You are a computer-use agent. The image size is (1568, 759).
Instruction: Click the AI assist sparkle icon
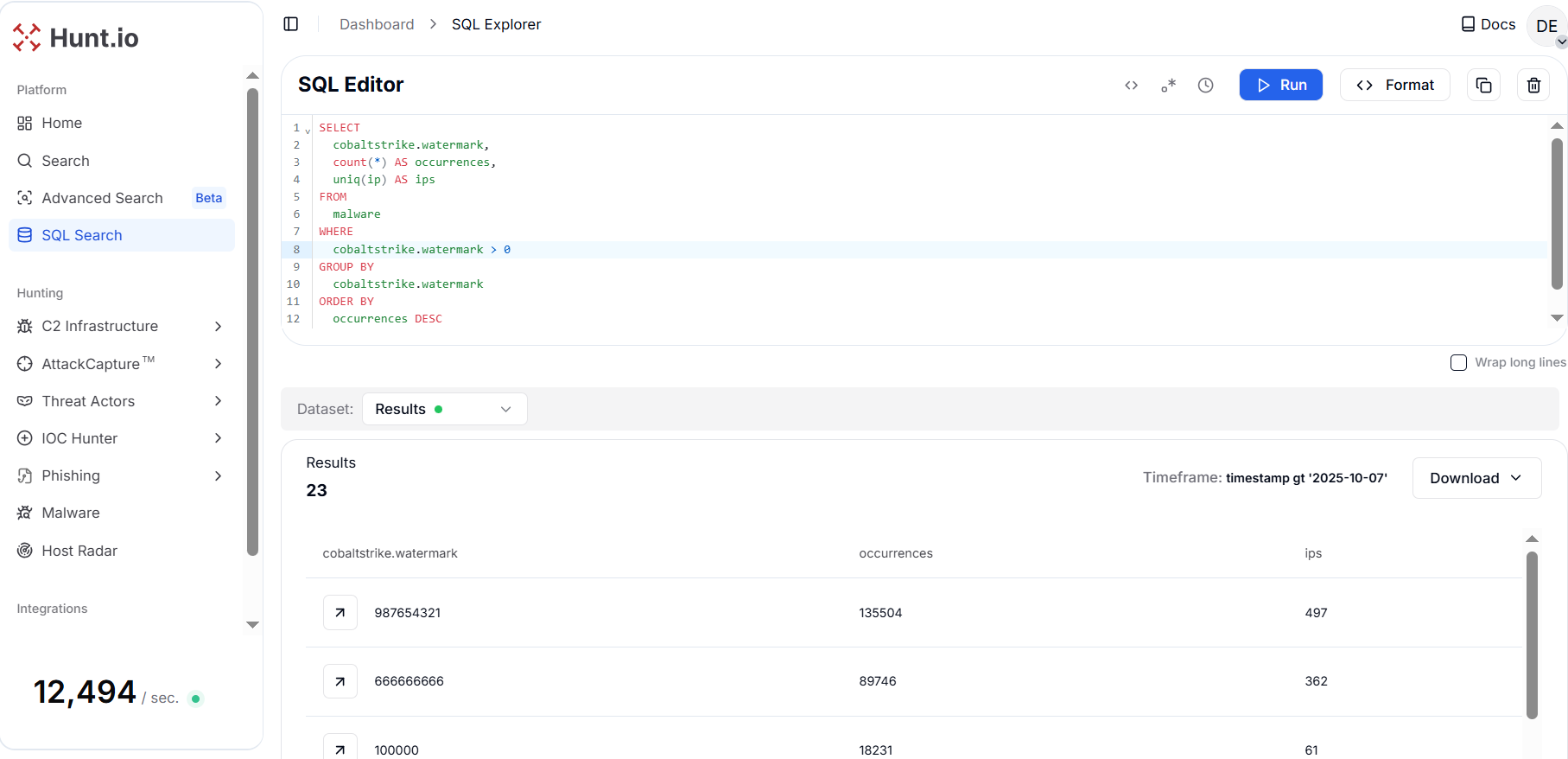(1168, 85)
